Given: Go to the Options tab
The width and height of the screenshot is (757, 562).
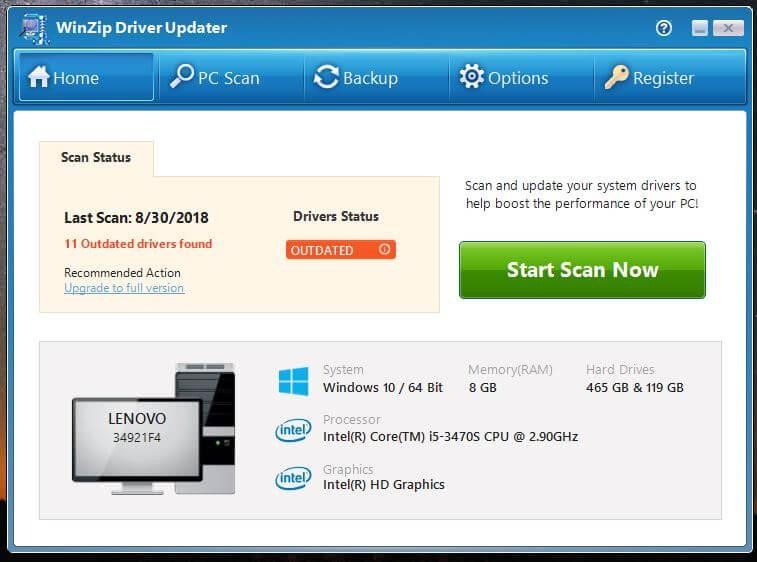Looking at the screenshot, I should (520, 77).
